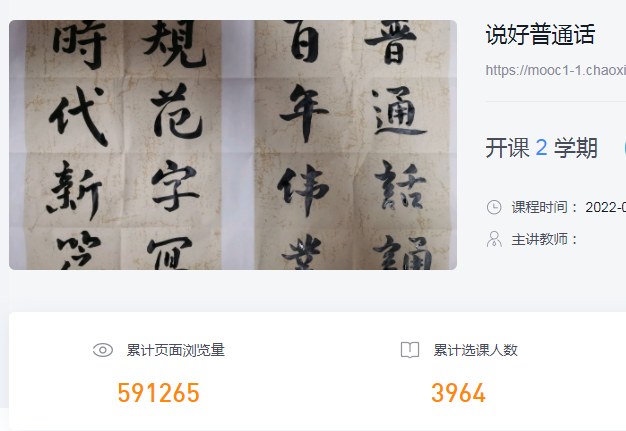Click the eye icon beside 累计页面浏览量
626x431 pixels.
[x=103, y=350]
